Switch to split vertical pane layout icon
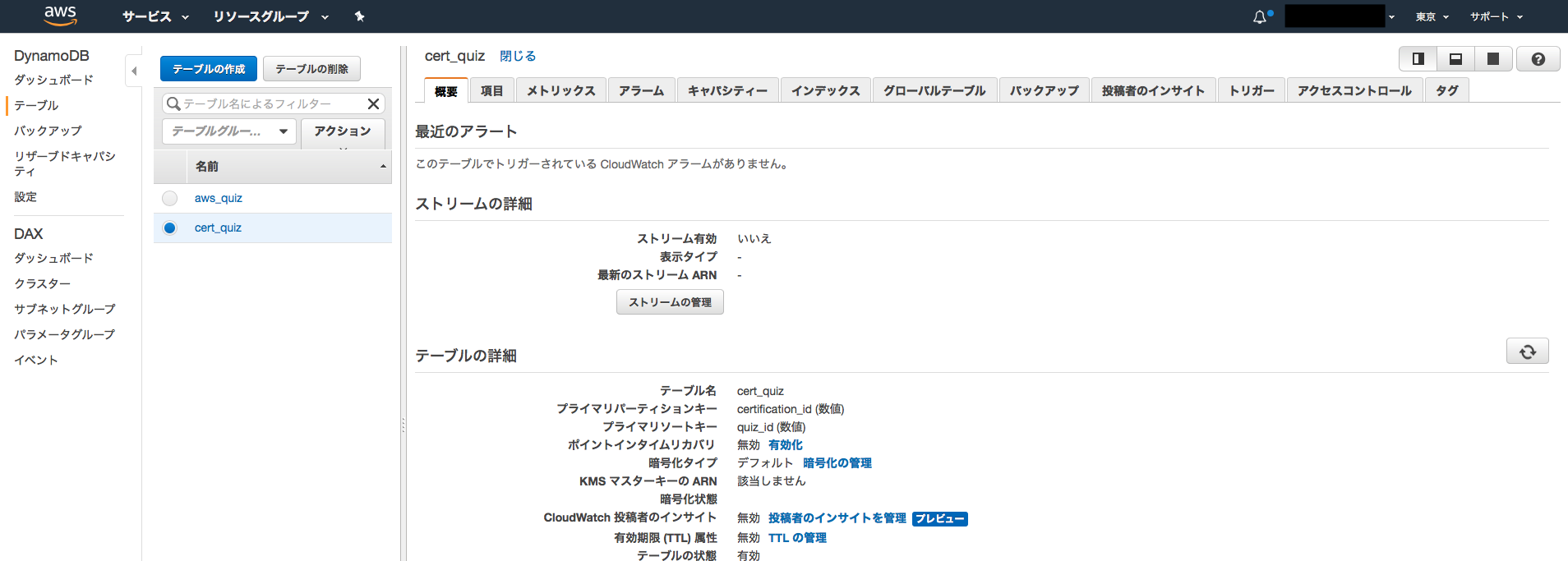 click(1418, 59)
